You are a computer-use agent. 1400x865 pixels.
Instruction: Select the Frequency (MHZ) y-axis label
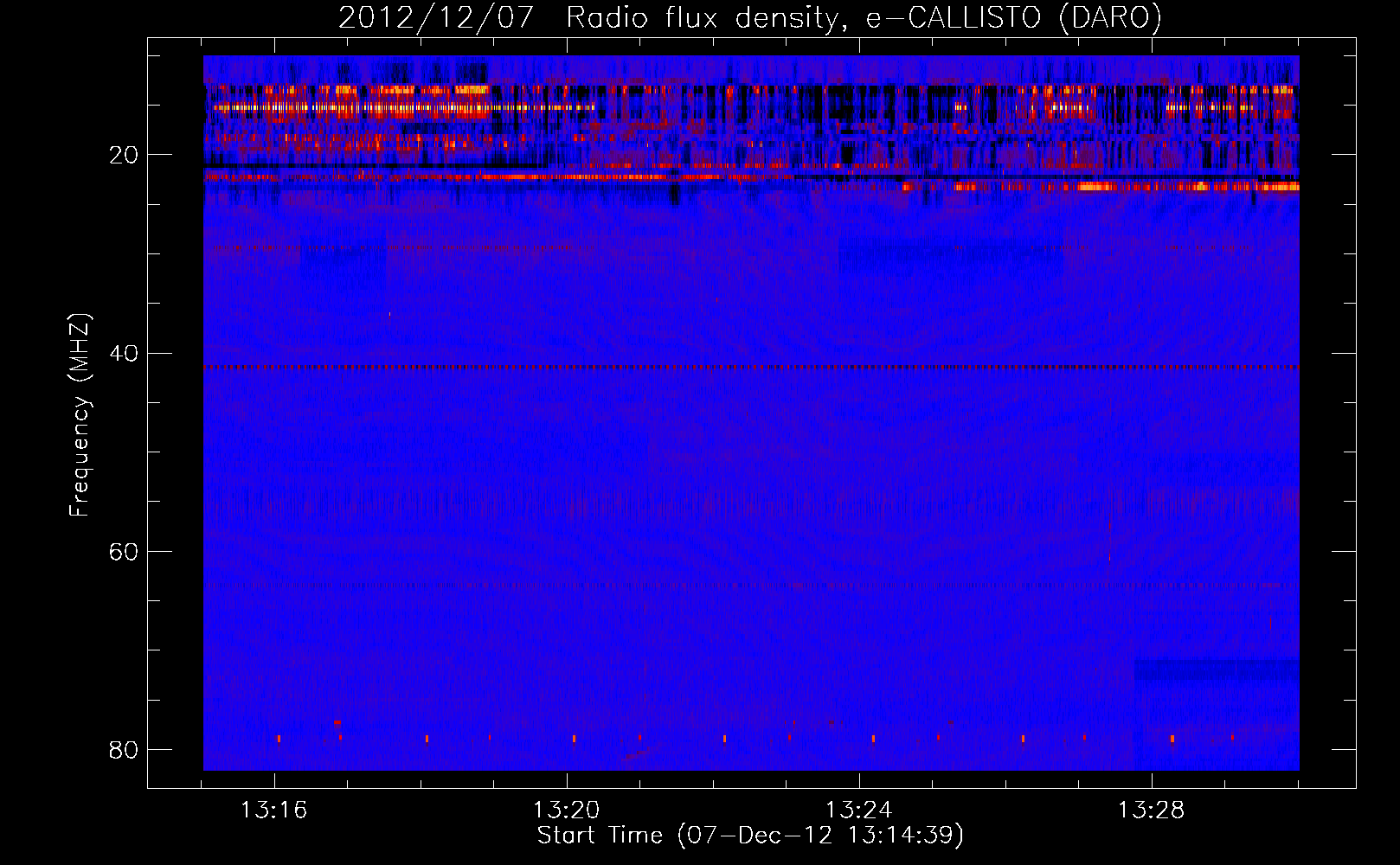79,415
